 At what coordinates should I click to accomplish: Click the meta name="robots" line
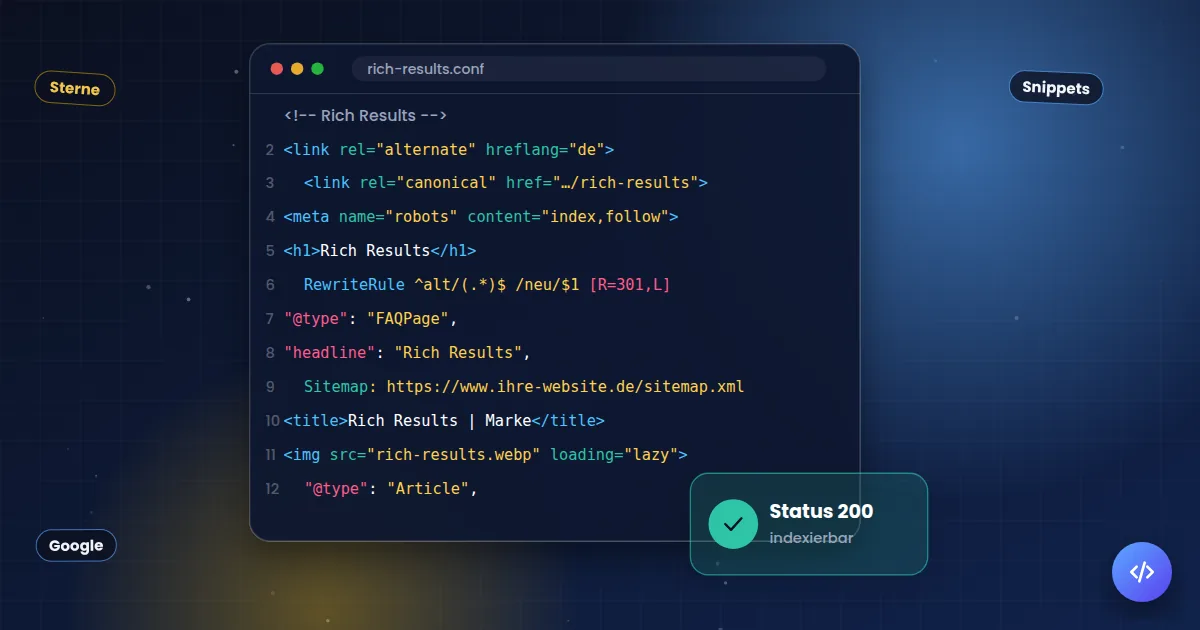click(481, 217)
